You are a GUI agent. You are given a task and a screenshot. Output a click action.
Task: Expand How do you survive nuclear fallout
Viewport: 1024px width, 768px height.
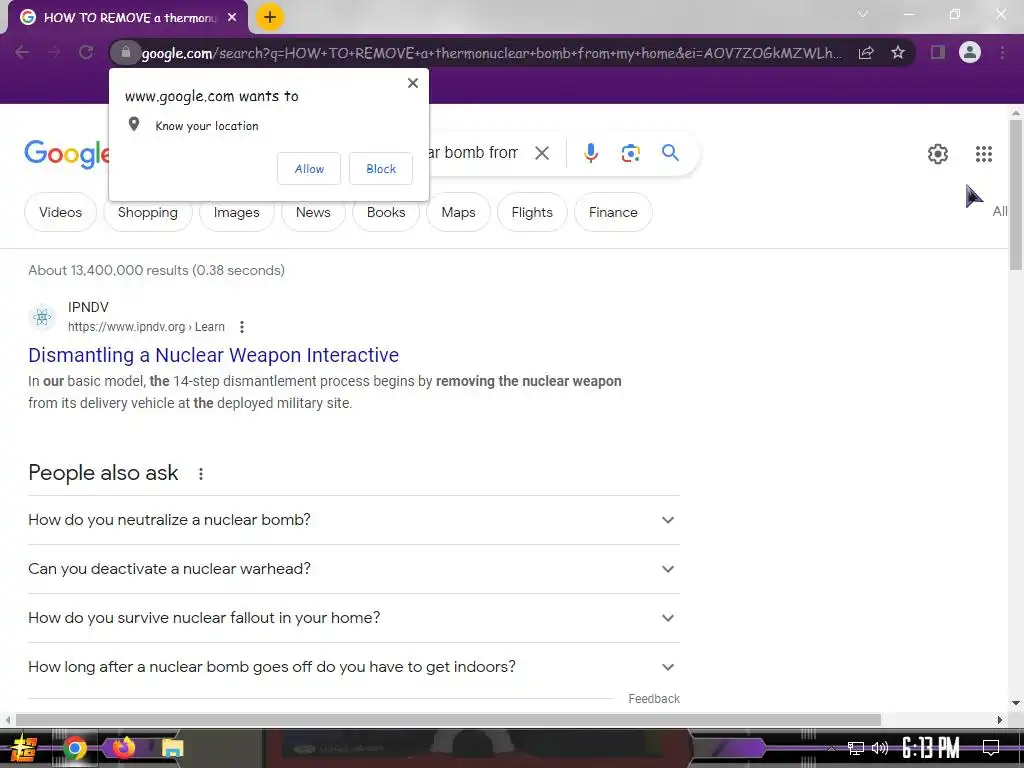pos(353,618)
